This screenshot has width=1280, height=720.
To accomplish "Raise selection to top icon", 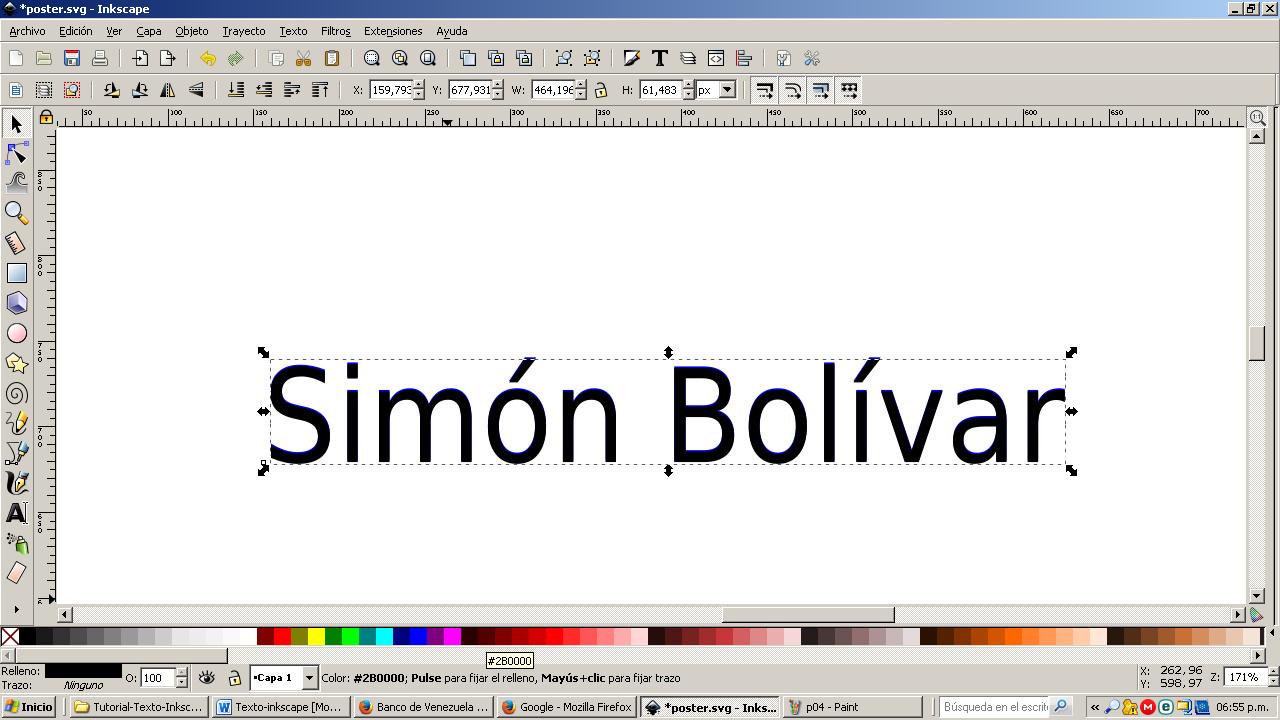I will pyautogui.click(x=320, y=90).
